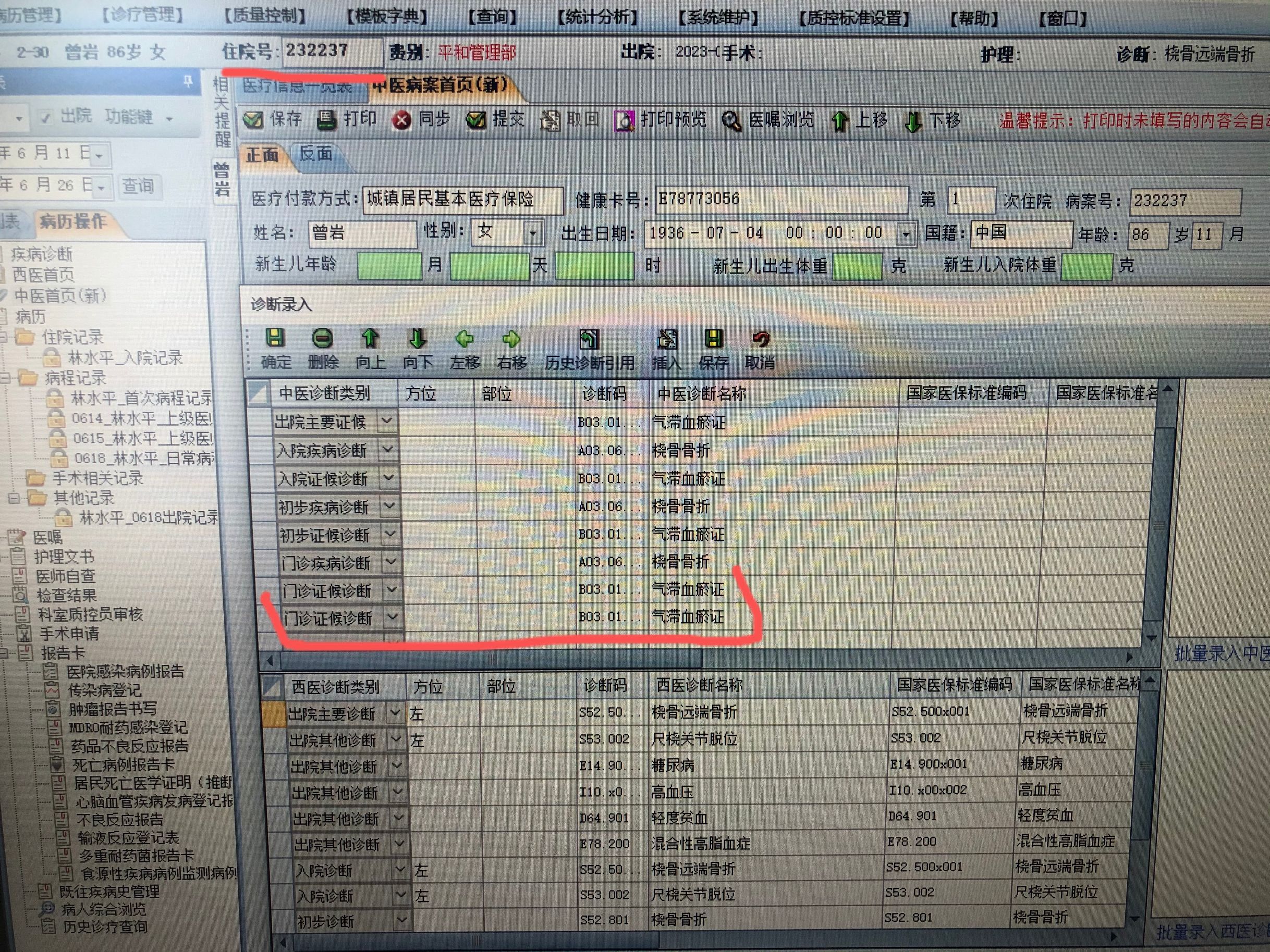Open the 性别 dropdown
Image resolution: width=1270 pixels, height=952 pixels.
point(533,233)
